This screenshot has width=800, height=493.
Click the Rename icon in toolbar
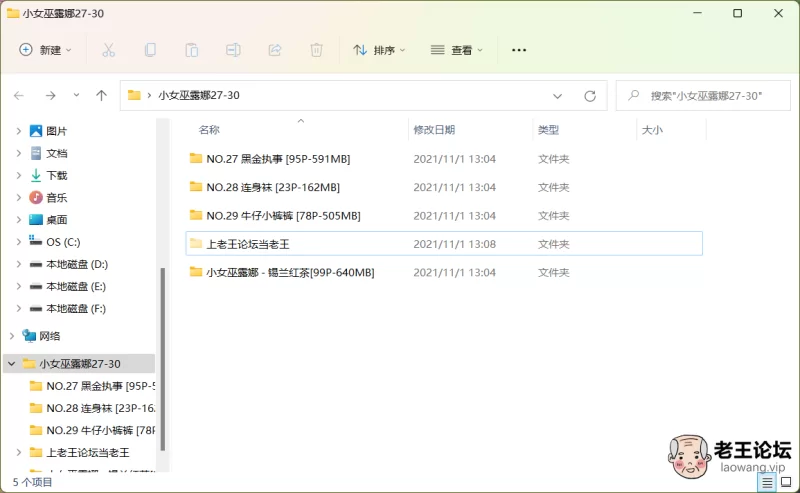point(233,50)
